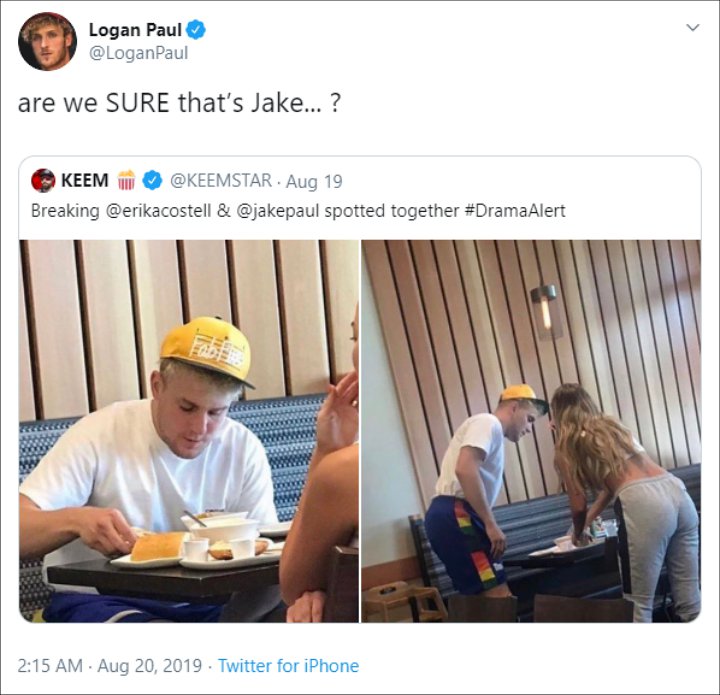The width and height of the screenshot is (720, 695).
Task: Expand the tweet options chevron
Action: click(x=692, y=28)
